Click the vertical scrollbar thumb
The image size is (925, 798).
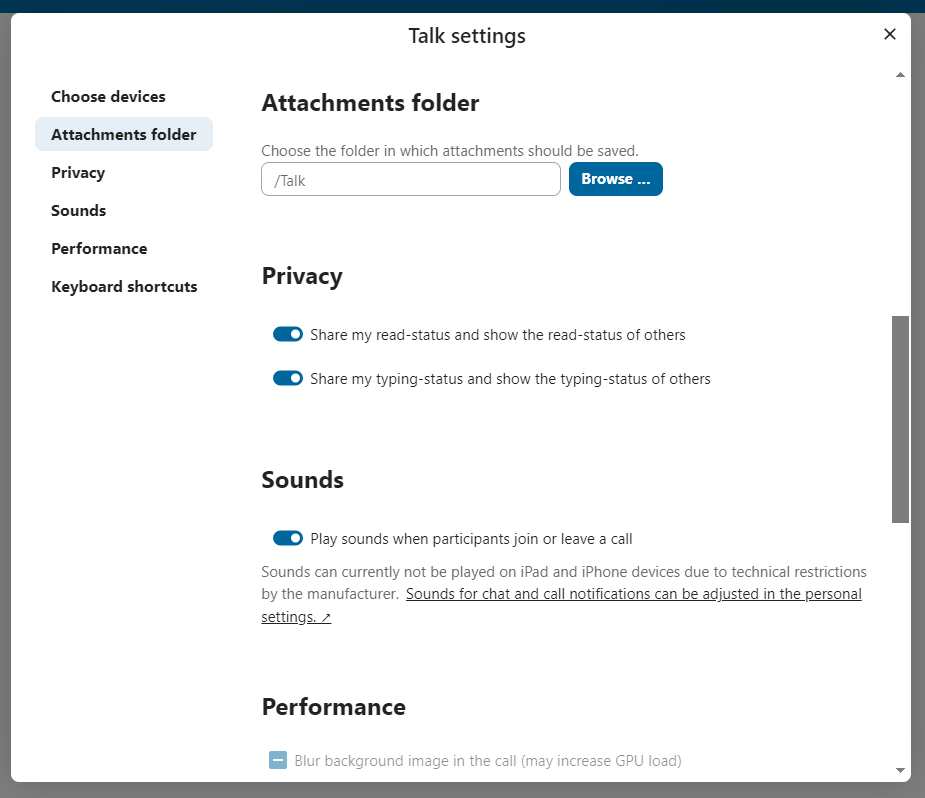click(900, 418)
